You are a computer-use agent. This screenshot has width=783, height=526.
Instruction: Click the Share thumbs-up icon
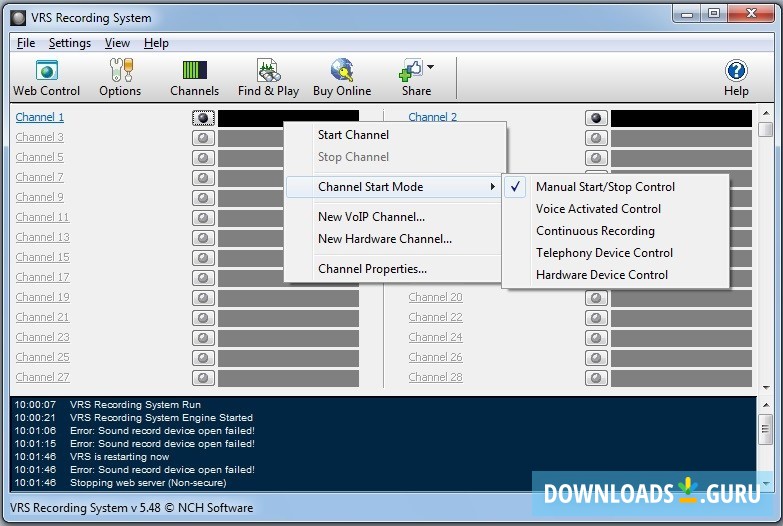click(411, 70)
